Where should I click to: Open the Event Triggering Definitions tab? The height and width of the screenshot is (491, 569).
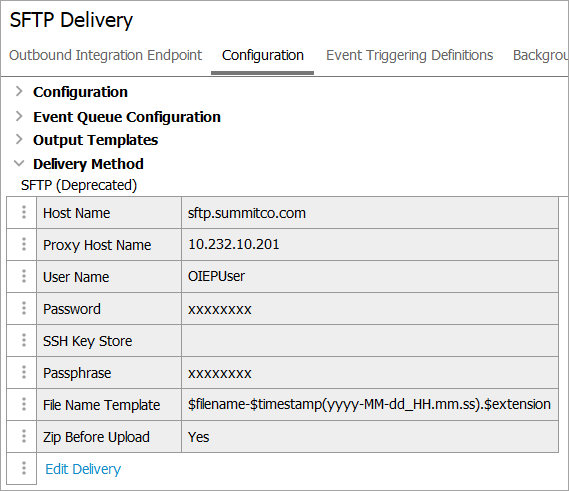click(x=409, y=56)
